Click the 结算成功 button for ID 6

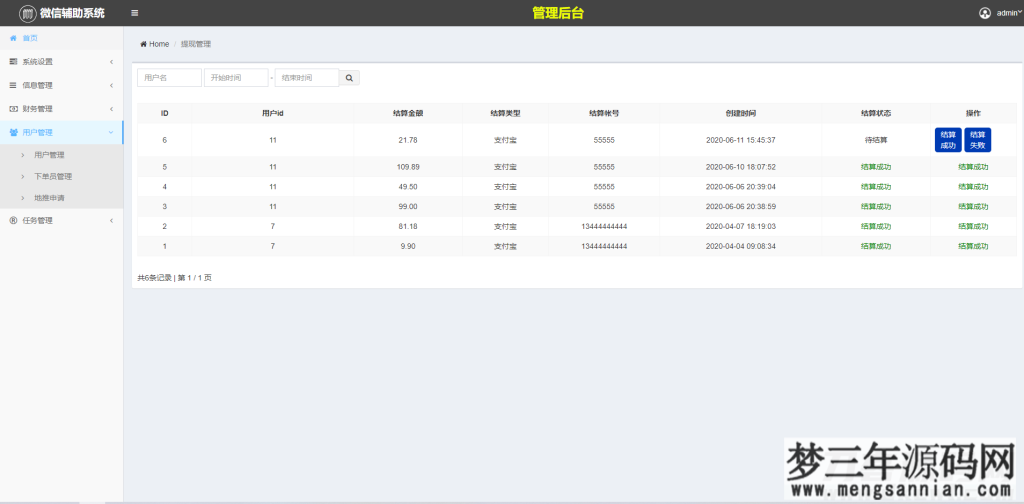[948, 140]
